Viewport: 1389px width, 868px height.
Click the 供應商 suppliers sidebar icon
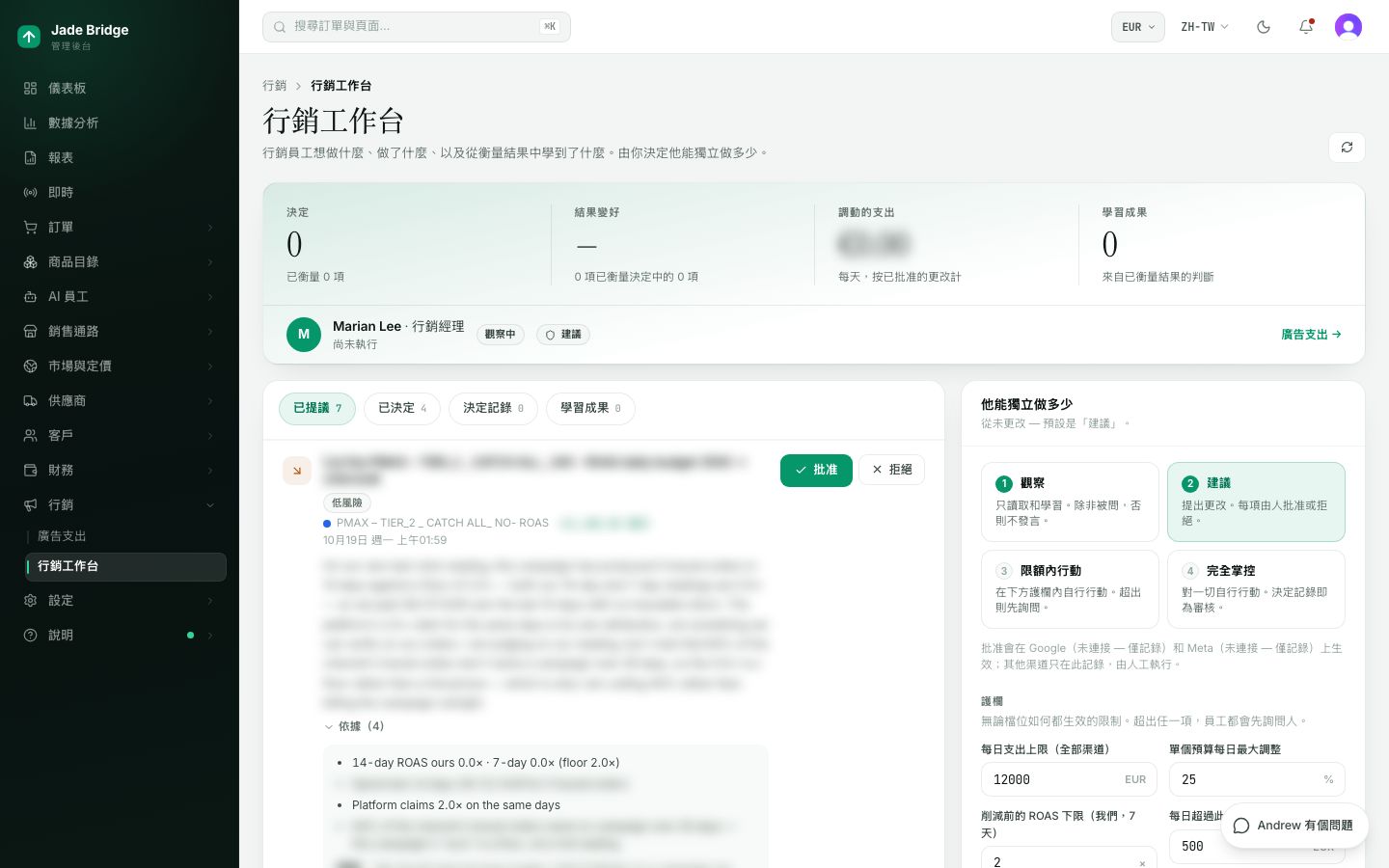(x=31, y=400)
